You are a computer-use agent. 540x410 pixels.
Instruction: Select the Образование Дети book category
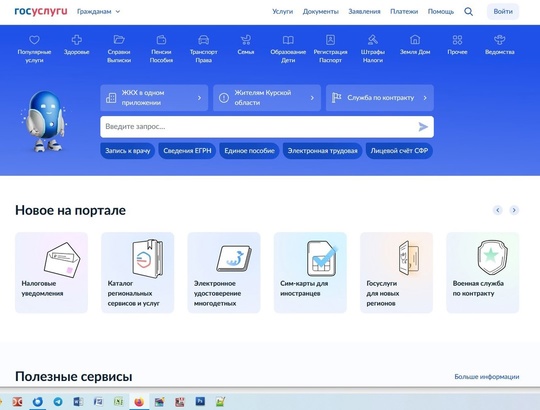point(288,49)
